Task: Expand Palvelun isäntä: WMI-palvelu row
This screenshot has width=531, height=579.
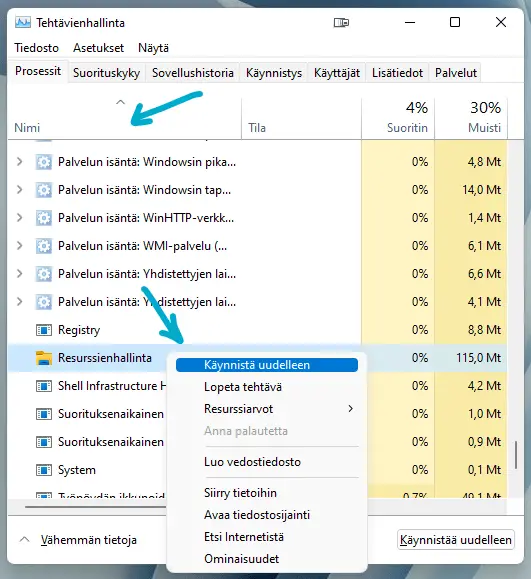Action: 20,246
